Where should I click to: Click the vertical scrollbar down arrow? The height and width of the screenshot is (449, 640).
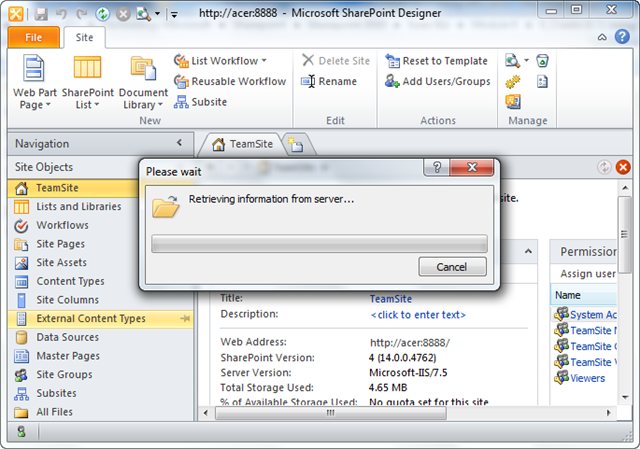pyautogui.click(x=625, y=397)
